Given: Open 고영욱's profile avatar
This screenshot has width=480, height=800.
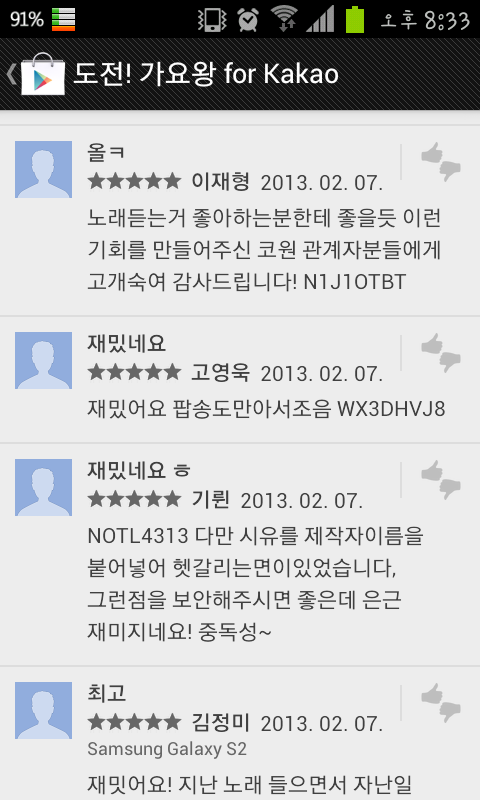Looking at the screenshot, I should (x=43, y=360).
